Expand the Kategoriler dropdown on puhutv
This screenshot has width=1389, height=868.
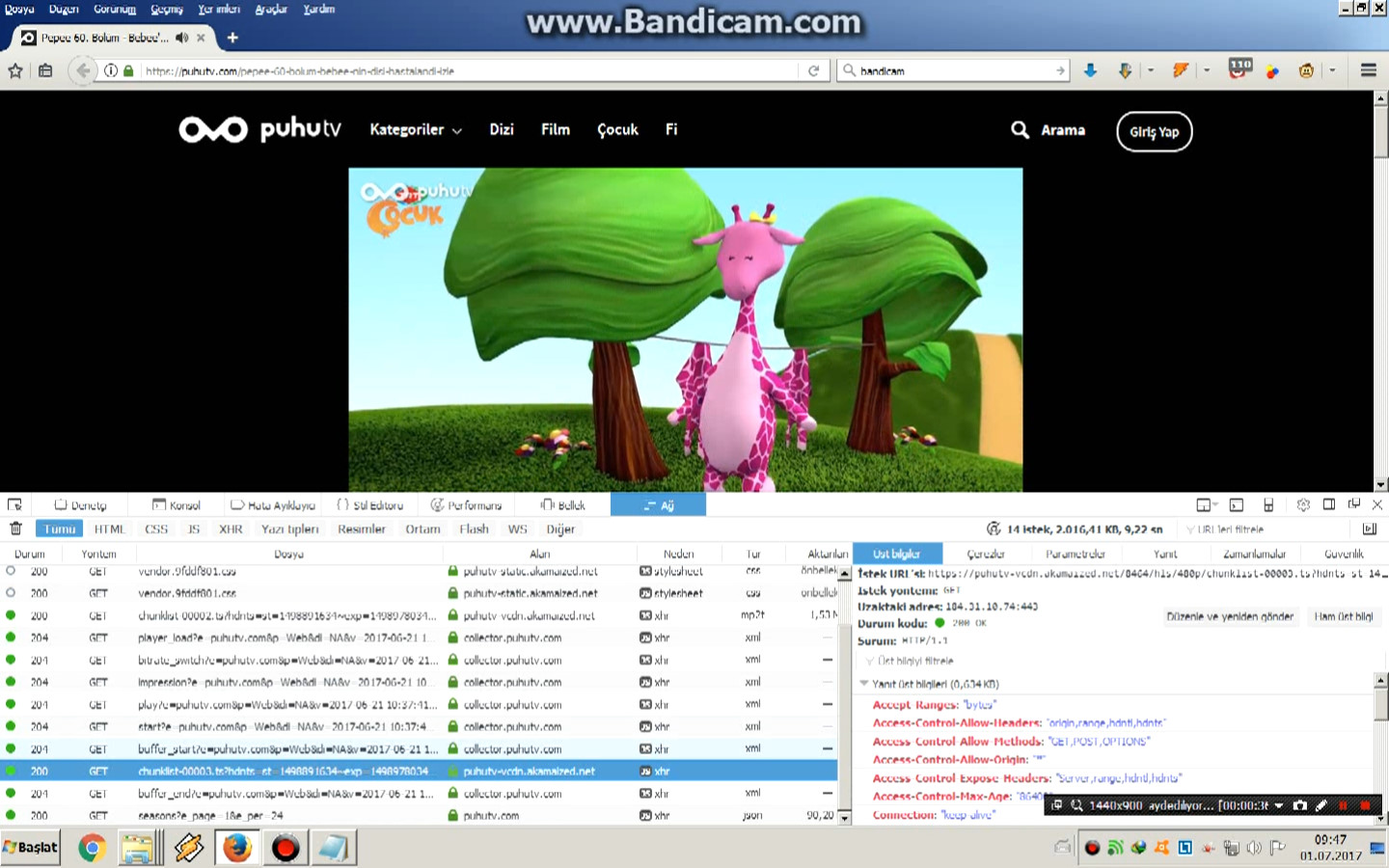[416, 129]
